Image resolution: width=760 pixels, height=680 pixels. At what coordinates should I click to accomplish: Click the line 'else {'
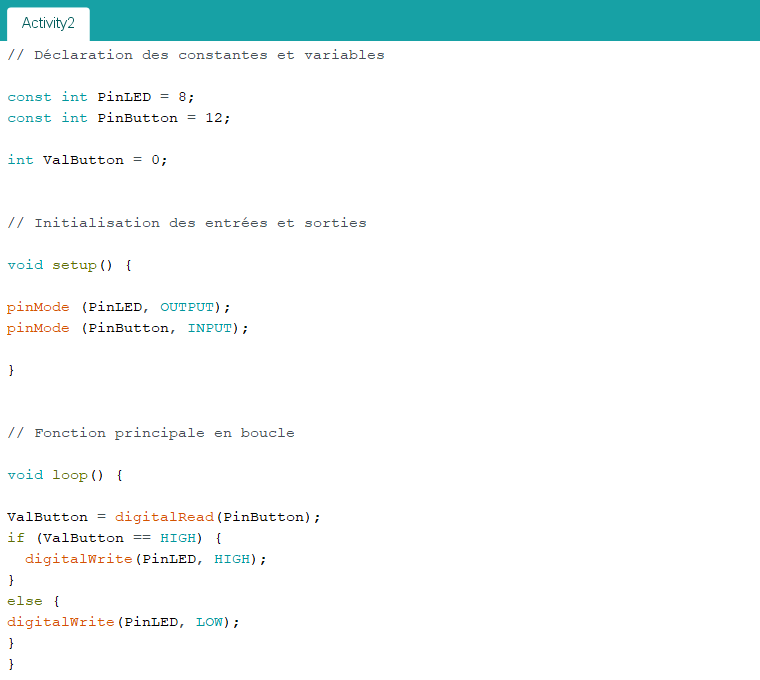tap(33, 601)
